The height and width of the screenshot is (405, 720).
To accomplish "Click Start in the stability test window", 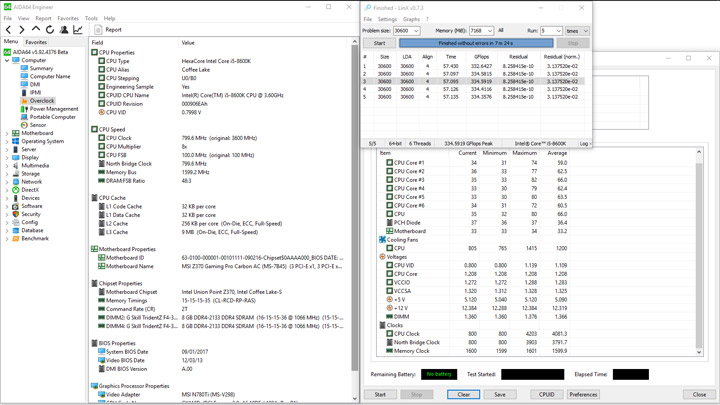I will [x=380, y=394].
